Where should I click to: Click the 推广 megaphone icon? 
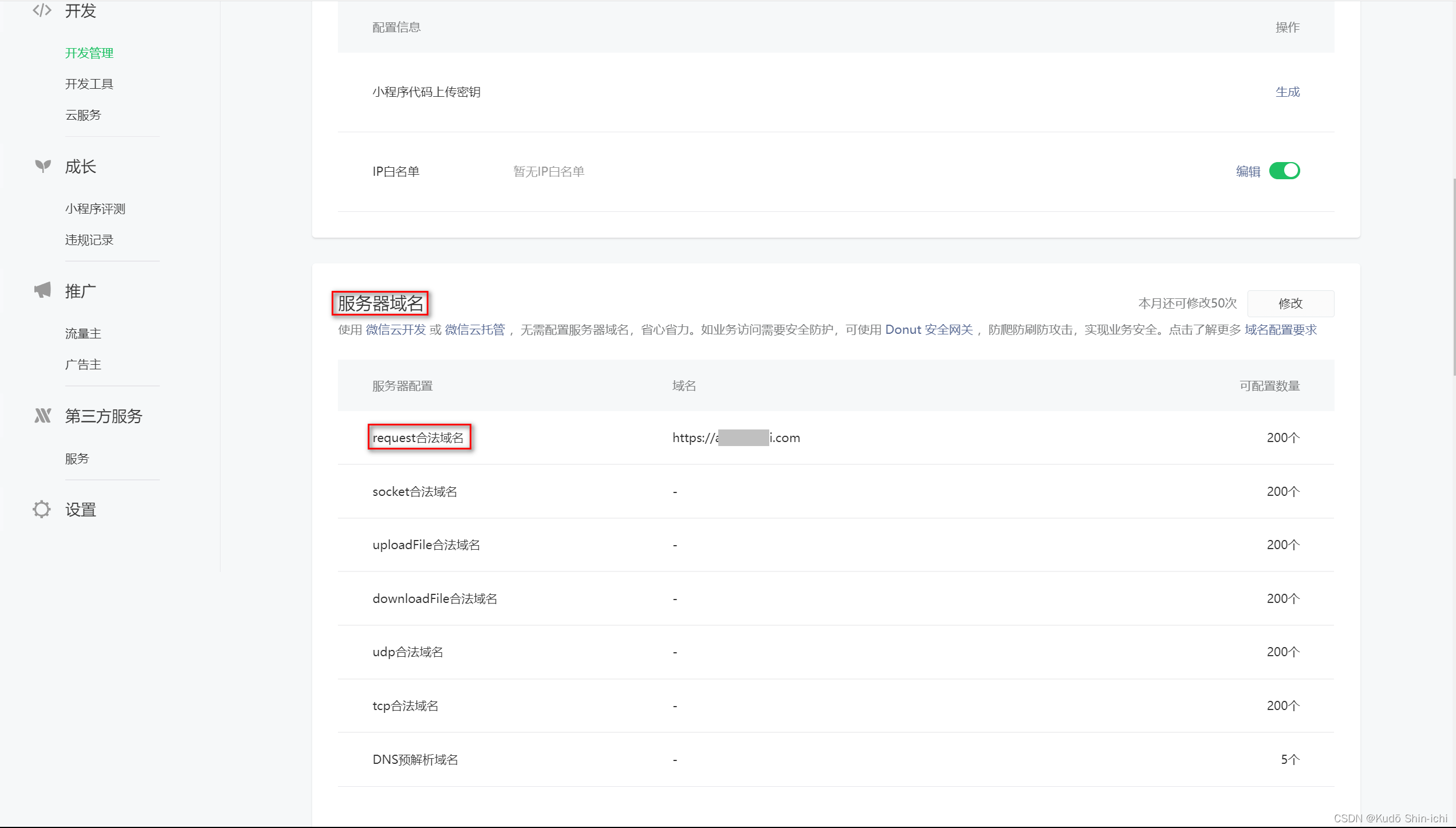(x=42, y=290)
